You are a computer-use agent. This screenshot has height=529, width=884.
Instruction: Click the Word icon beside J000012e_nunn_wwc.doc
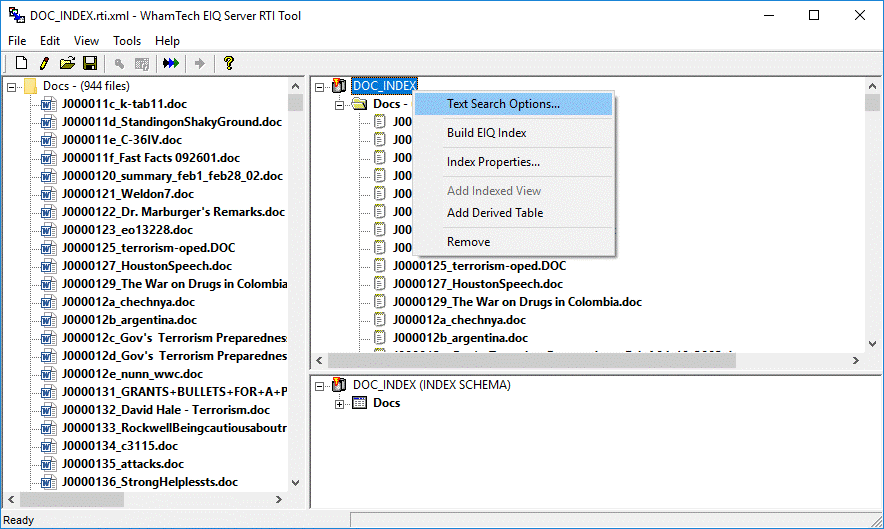coord(49,374)
